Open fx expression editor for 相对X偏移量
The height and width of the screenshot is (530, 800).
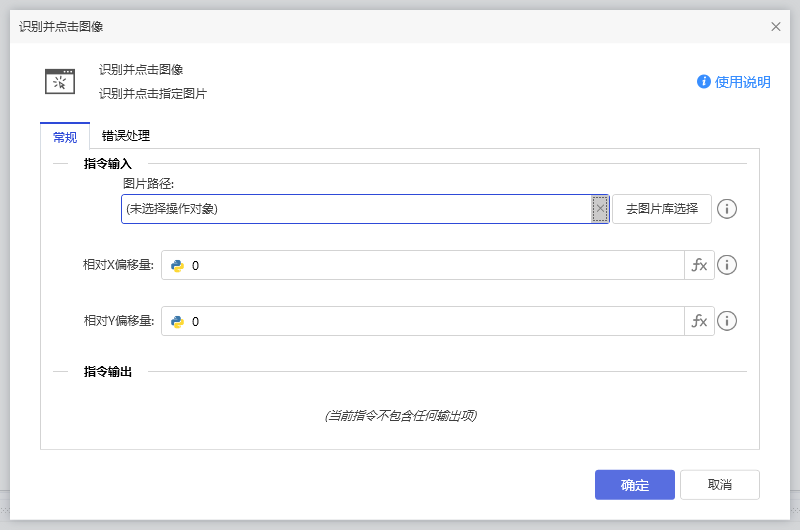[x=699, y=265]
